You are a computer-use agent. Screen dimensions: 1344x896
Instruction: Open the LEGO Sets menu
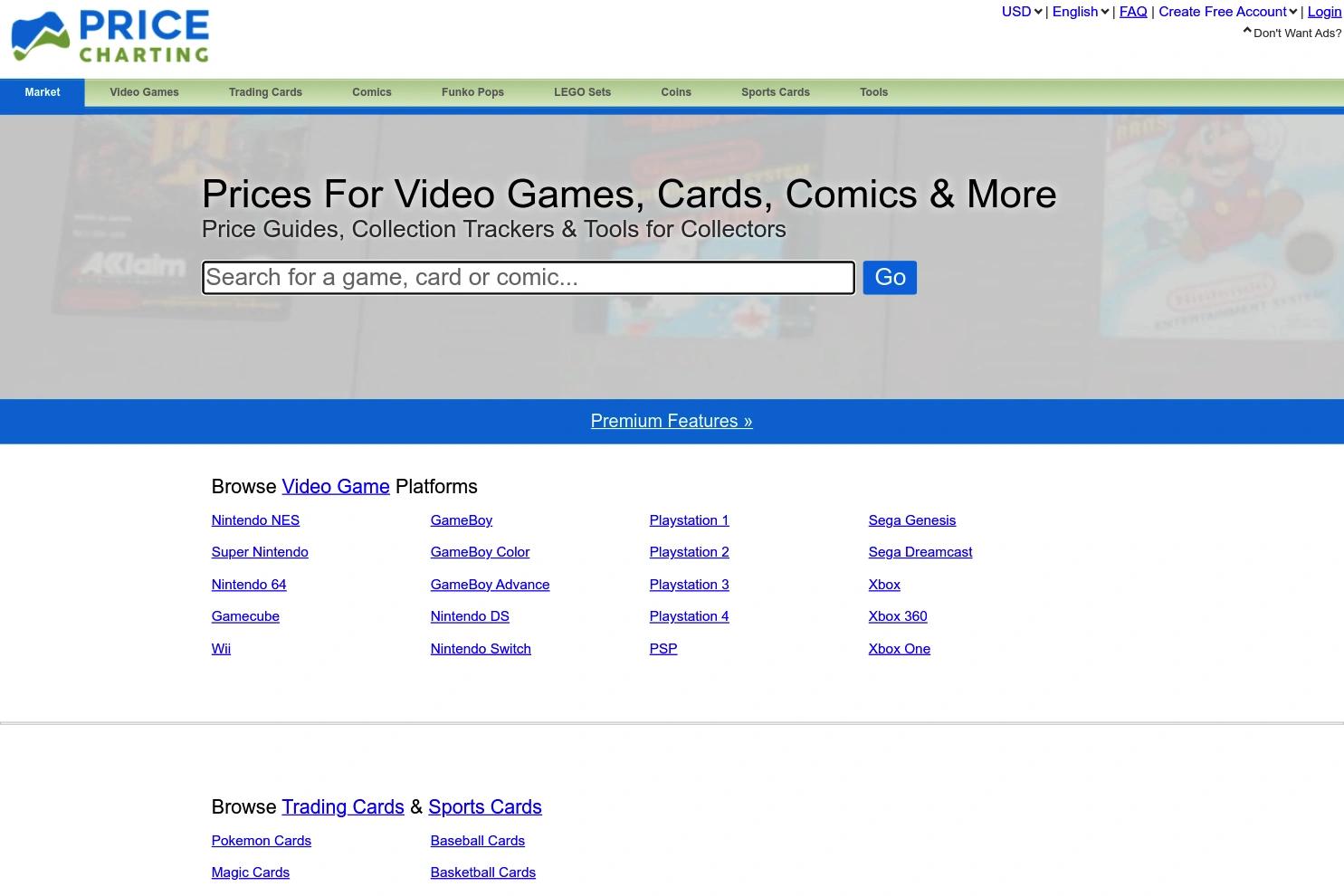[x=582, y=92]
